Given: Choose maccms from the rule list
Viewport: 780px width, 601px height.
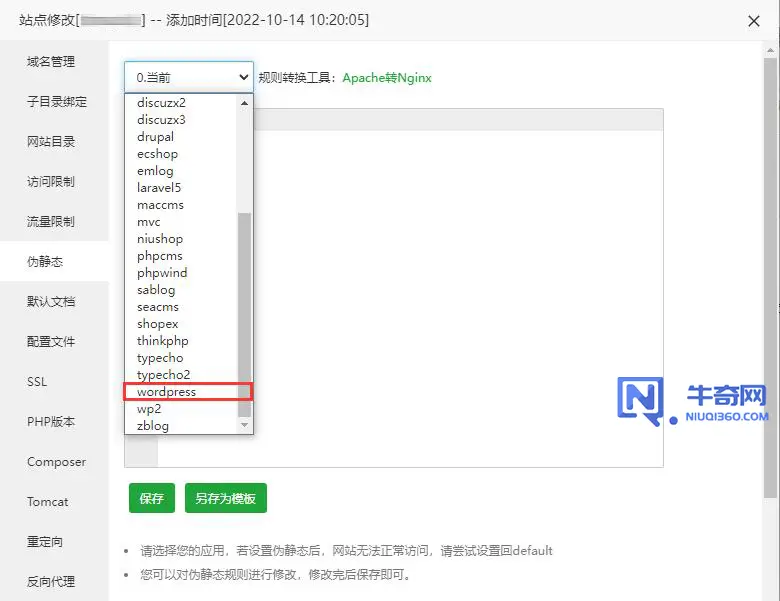Looking at the screenshot, I should coord(181,204).
